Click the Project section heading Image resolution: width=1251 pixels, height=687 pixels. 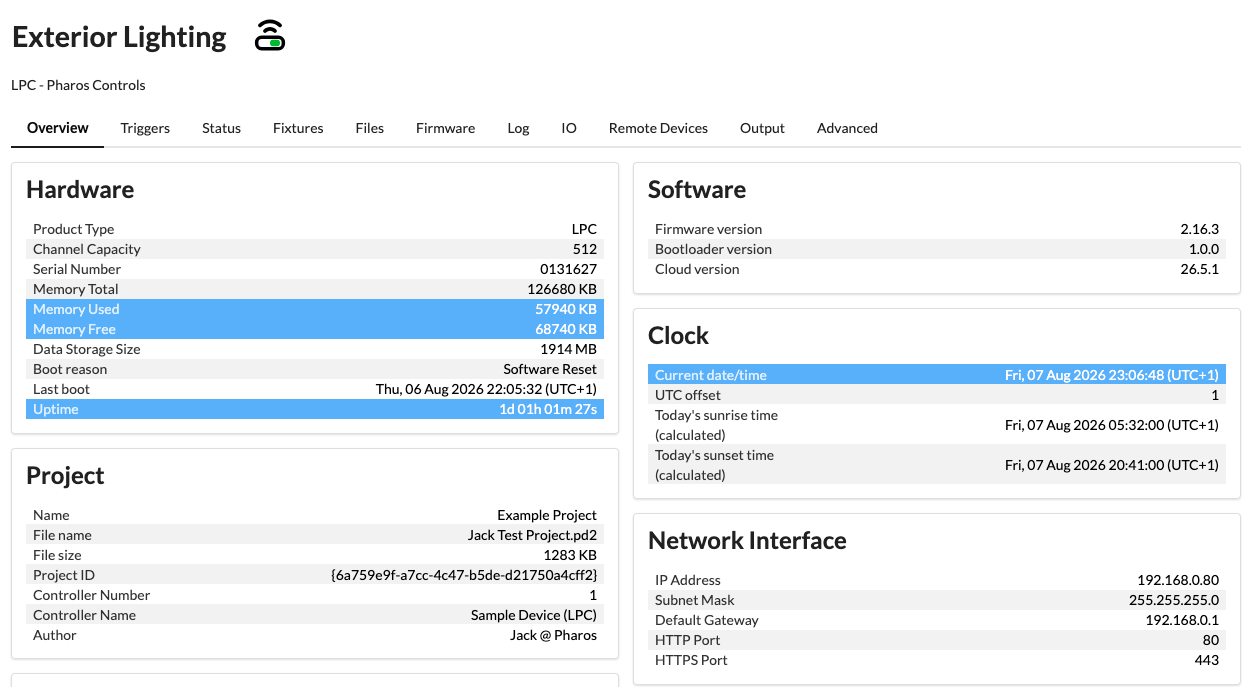tap(65, 476)
